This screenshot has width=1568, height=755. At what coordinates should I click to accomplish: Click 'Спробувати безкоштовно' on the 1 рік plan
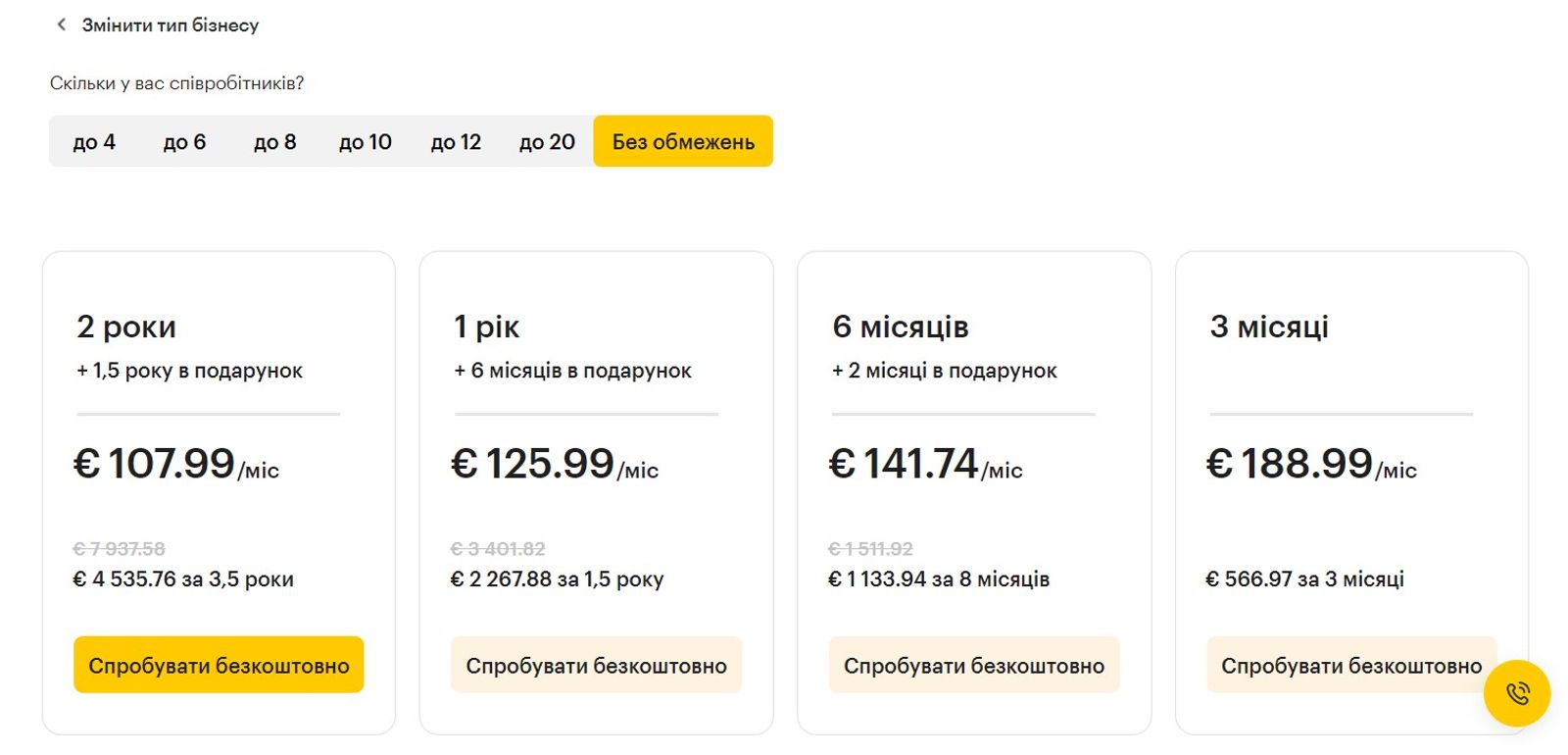click(x=596, y=664)
